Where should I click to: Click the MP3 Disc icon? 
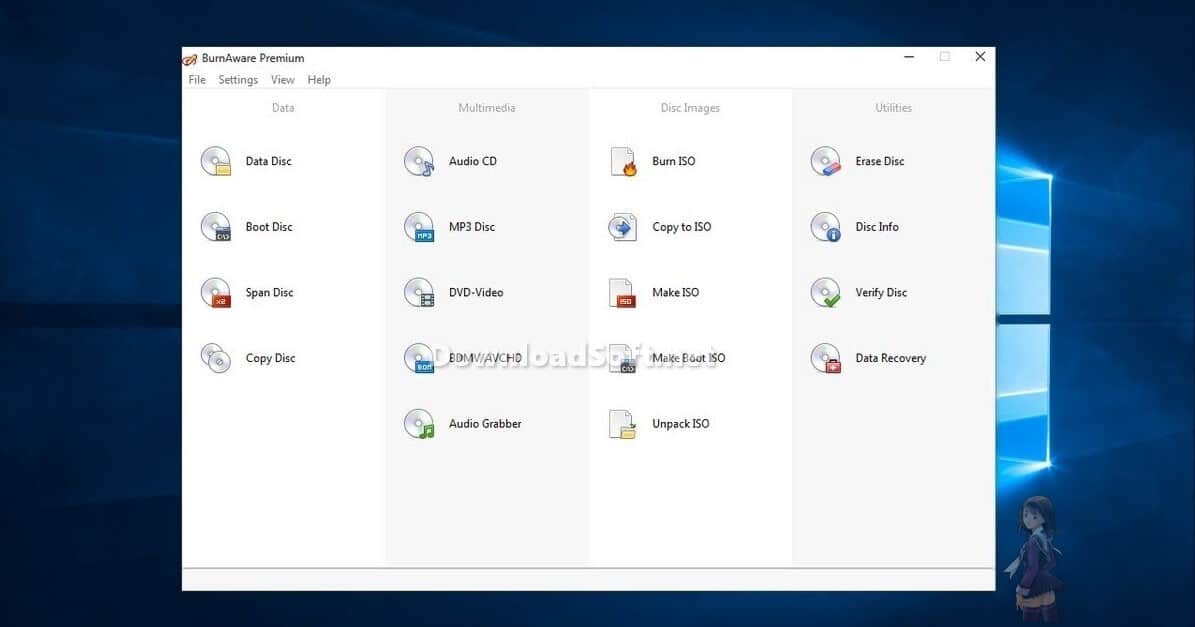point(419,227)
